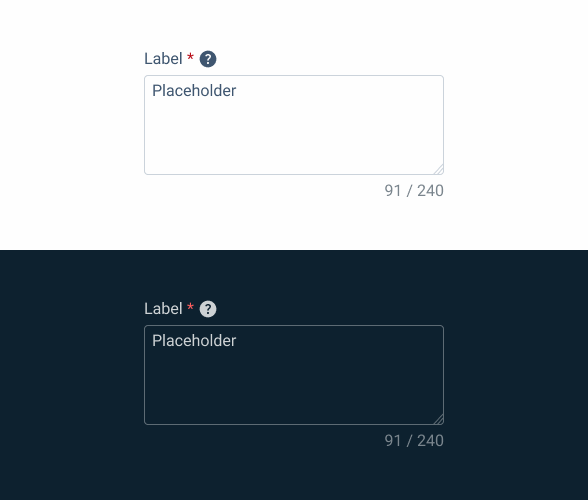The image size is (588, 500).
Task: Open the help question-mark icon on dark background
Action: pos(208,309)
